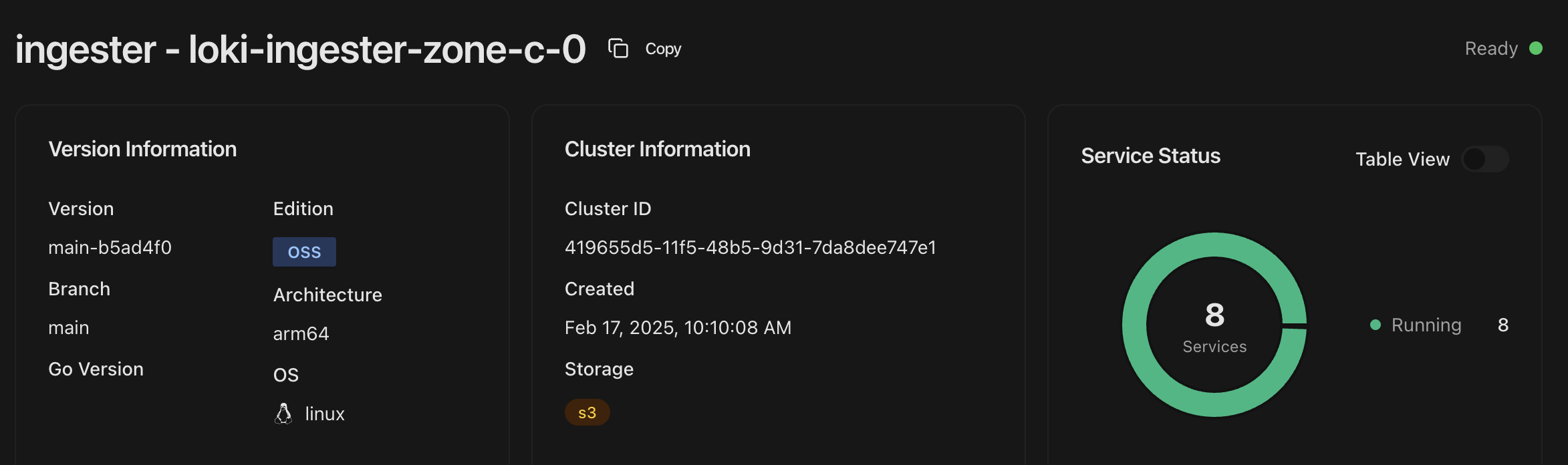Enable Table View for service status
This screenshot has width=1568, height=465.
tap(1485, 160)
